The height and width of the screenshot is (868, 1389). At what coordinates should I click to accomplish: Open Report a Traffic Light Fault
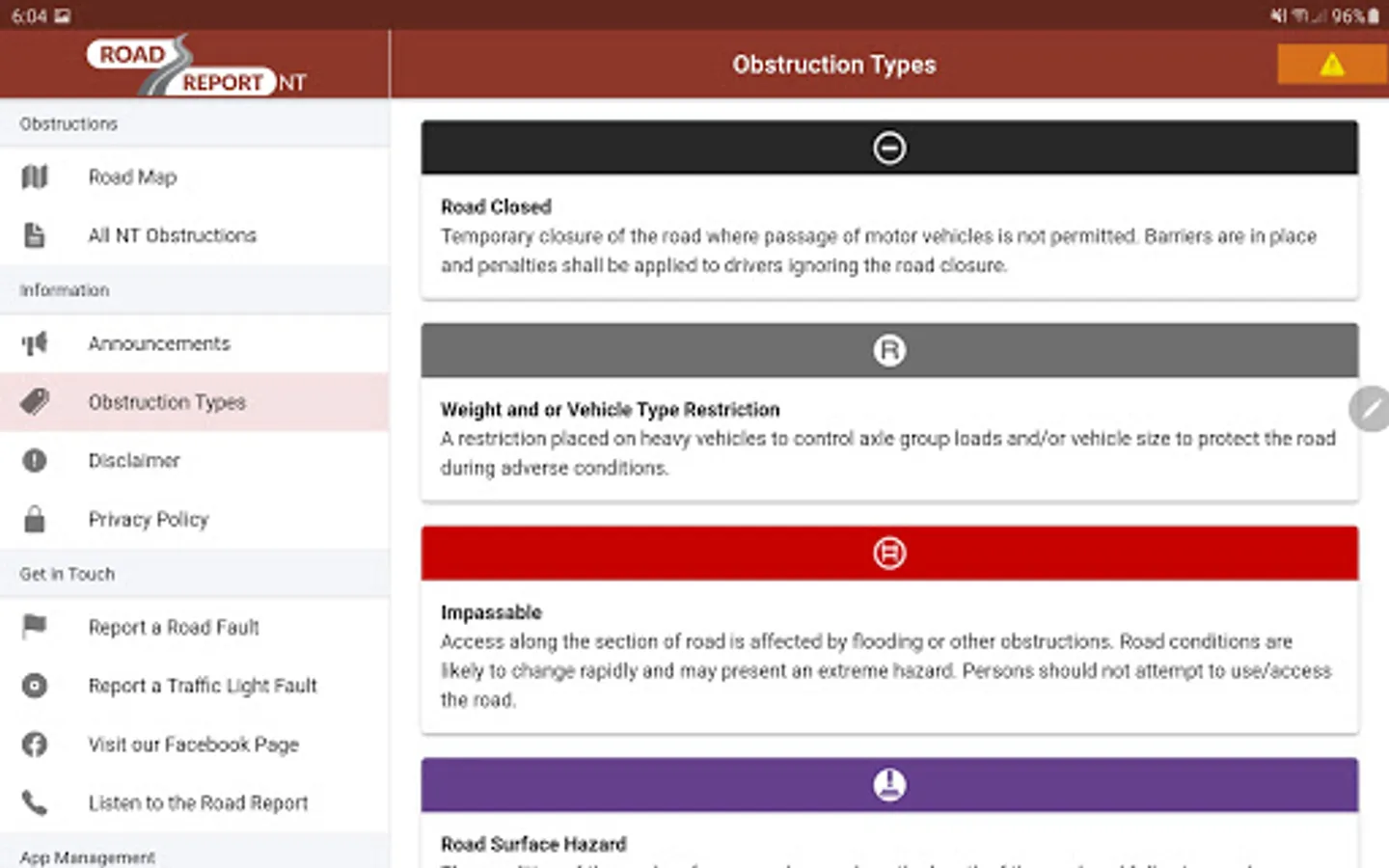[203, 686]
